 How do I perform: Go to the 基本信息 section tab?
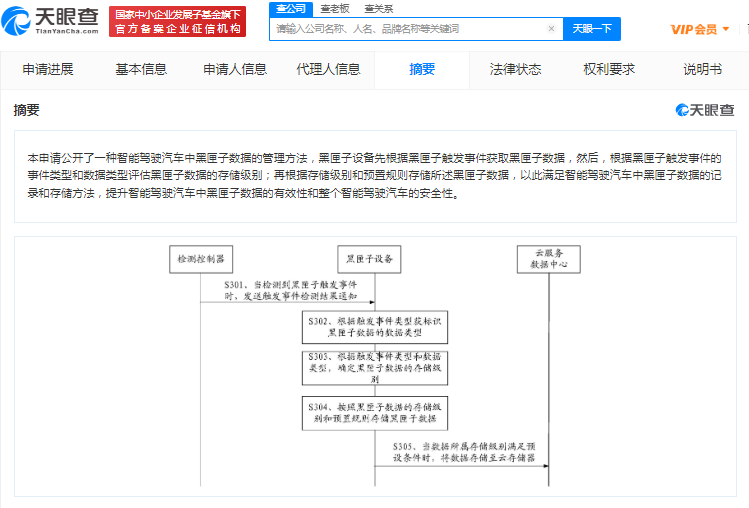pyautogui.click(x=141, y=70)
